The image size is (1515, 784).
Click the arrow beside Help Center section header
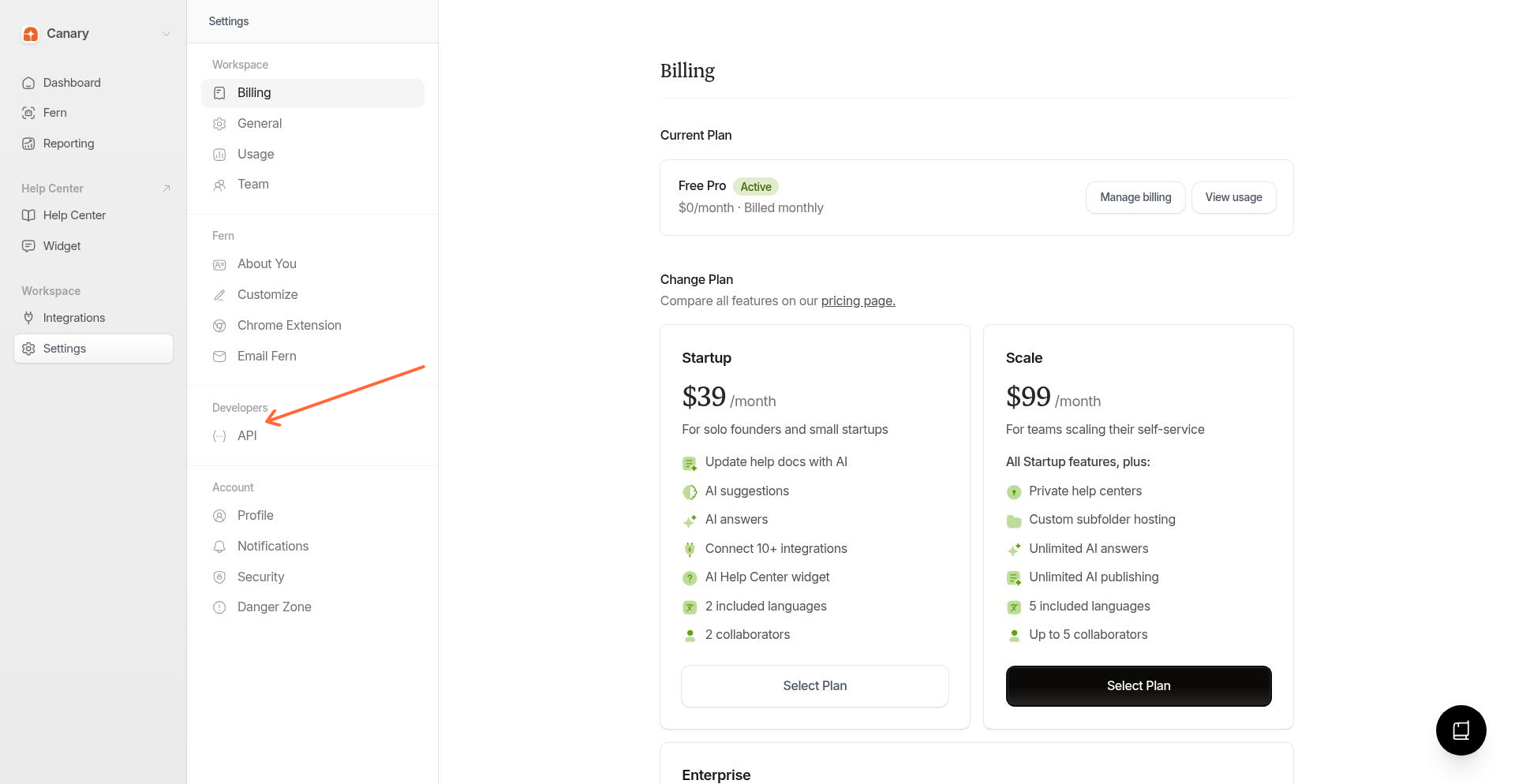(166, 188)
